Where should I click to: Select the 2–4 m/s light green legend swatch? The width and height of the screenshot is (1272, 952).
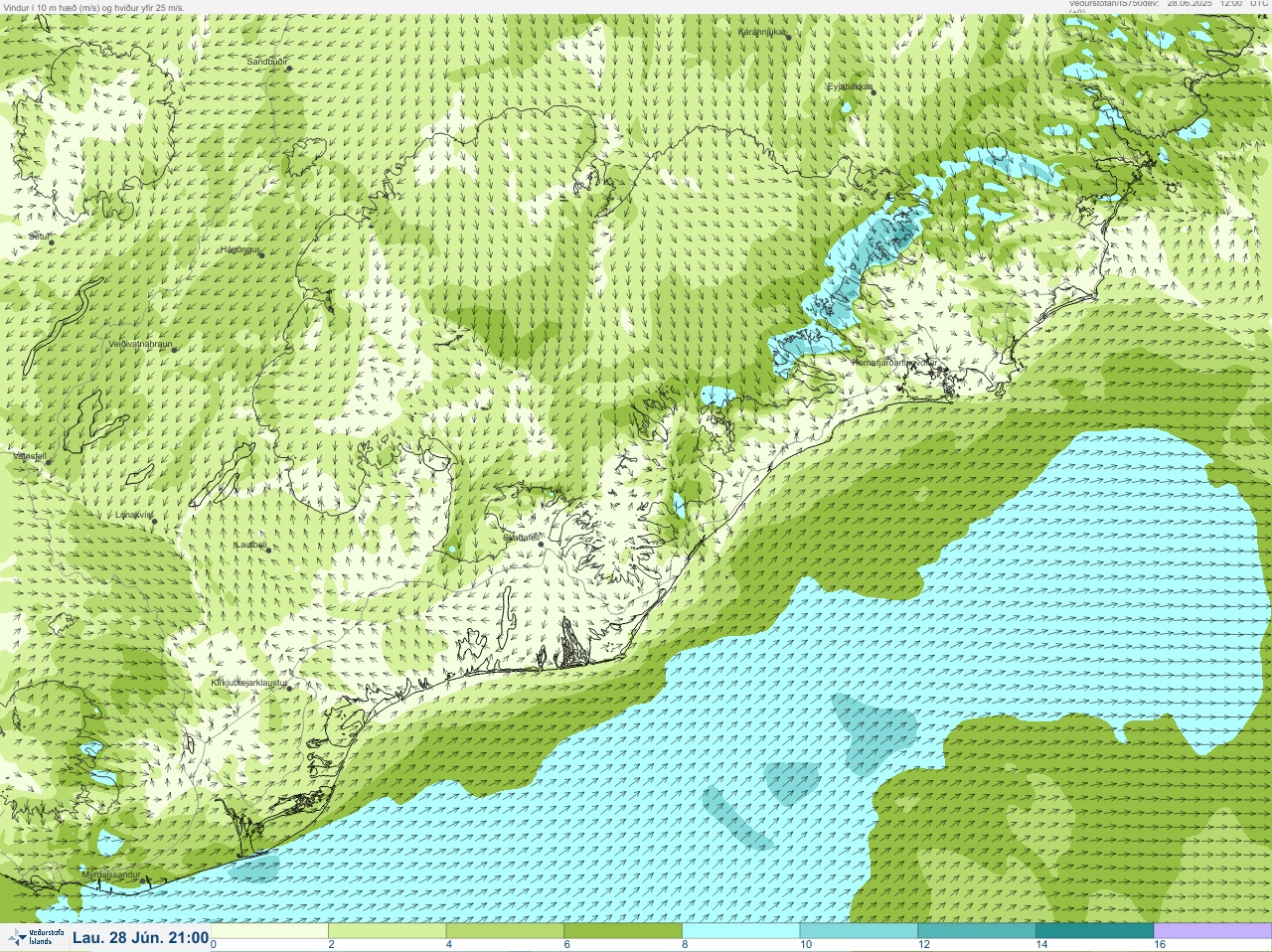[x=388, y=931]
